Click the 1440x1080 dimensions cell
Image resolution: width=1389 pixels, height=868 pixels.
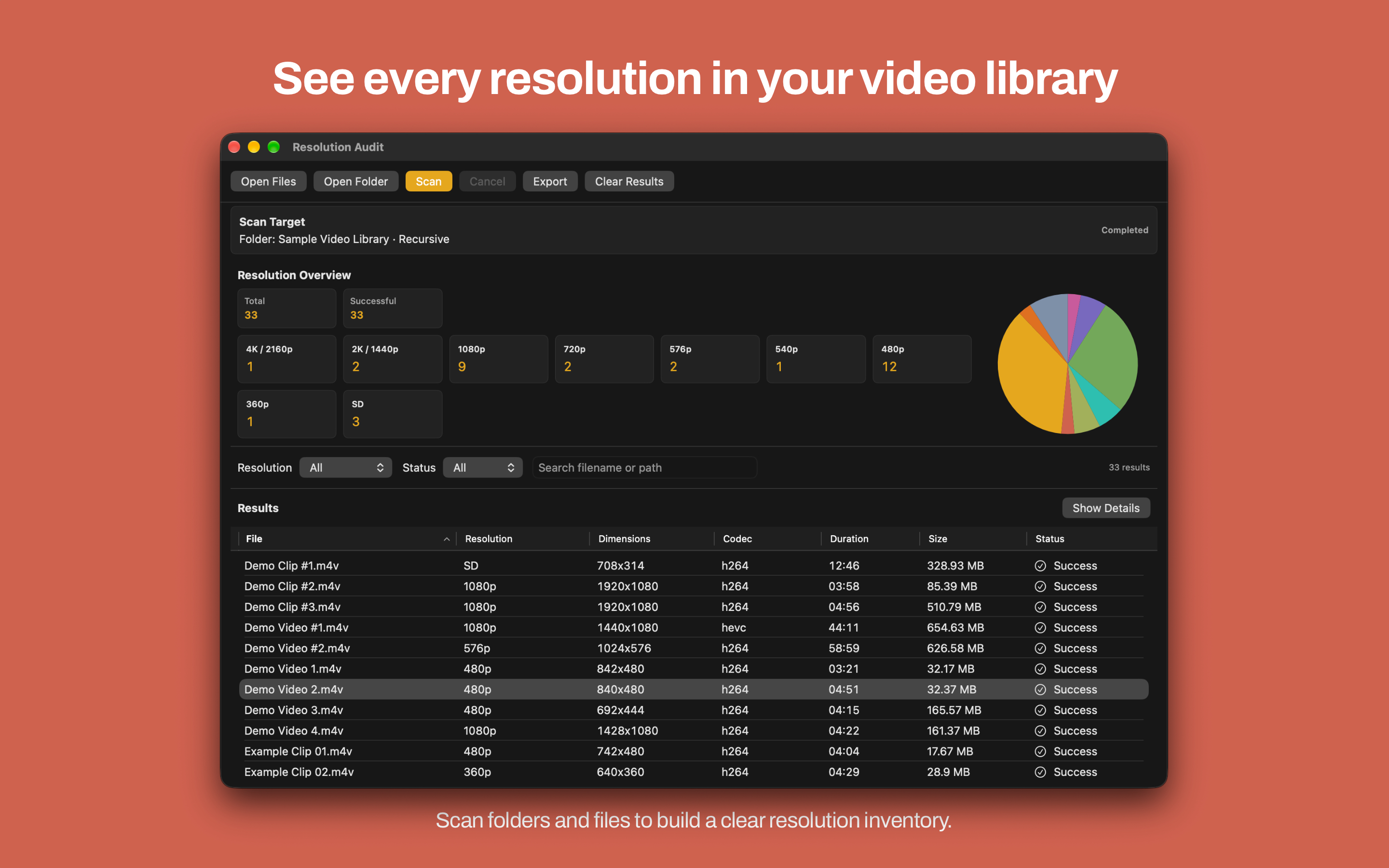tap(627, 627)
